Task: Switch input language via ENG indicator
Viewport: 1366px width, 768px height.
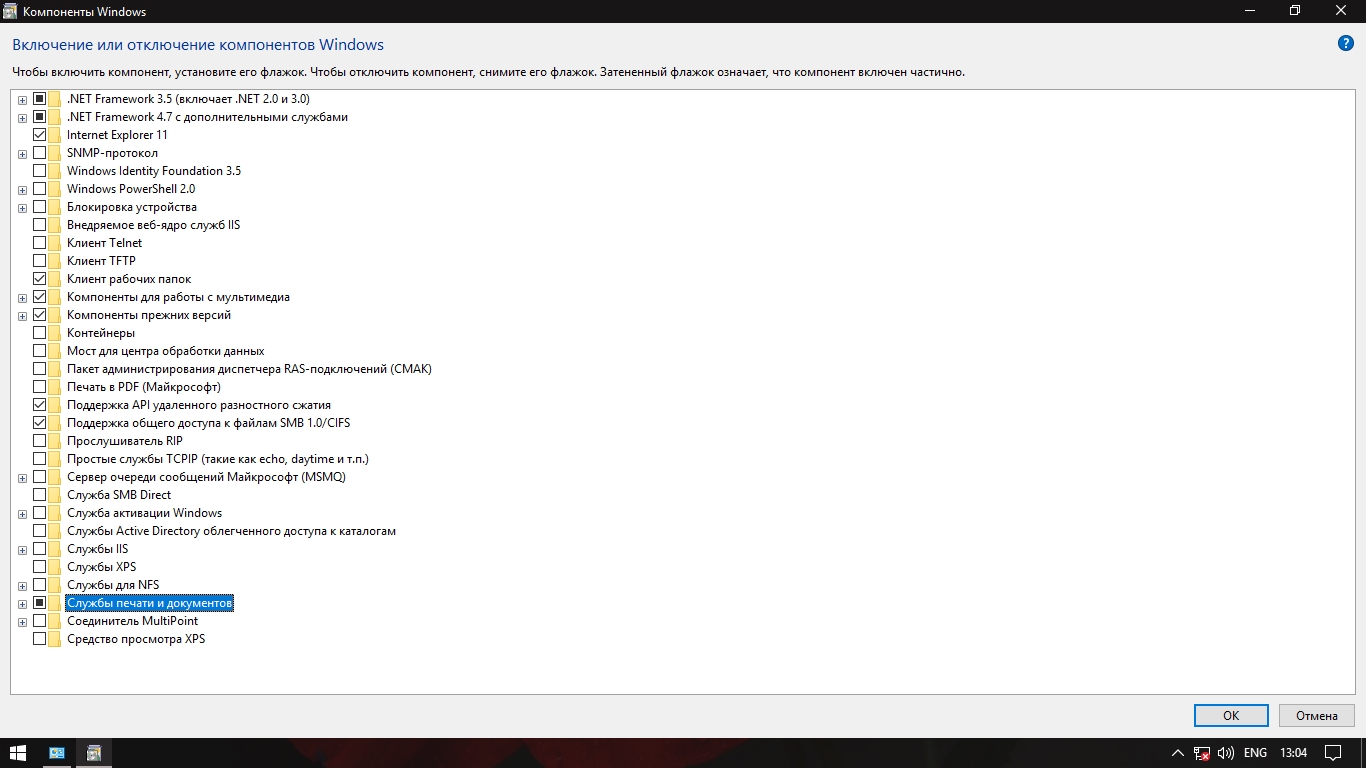Action: point(1255,752)
